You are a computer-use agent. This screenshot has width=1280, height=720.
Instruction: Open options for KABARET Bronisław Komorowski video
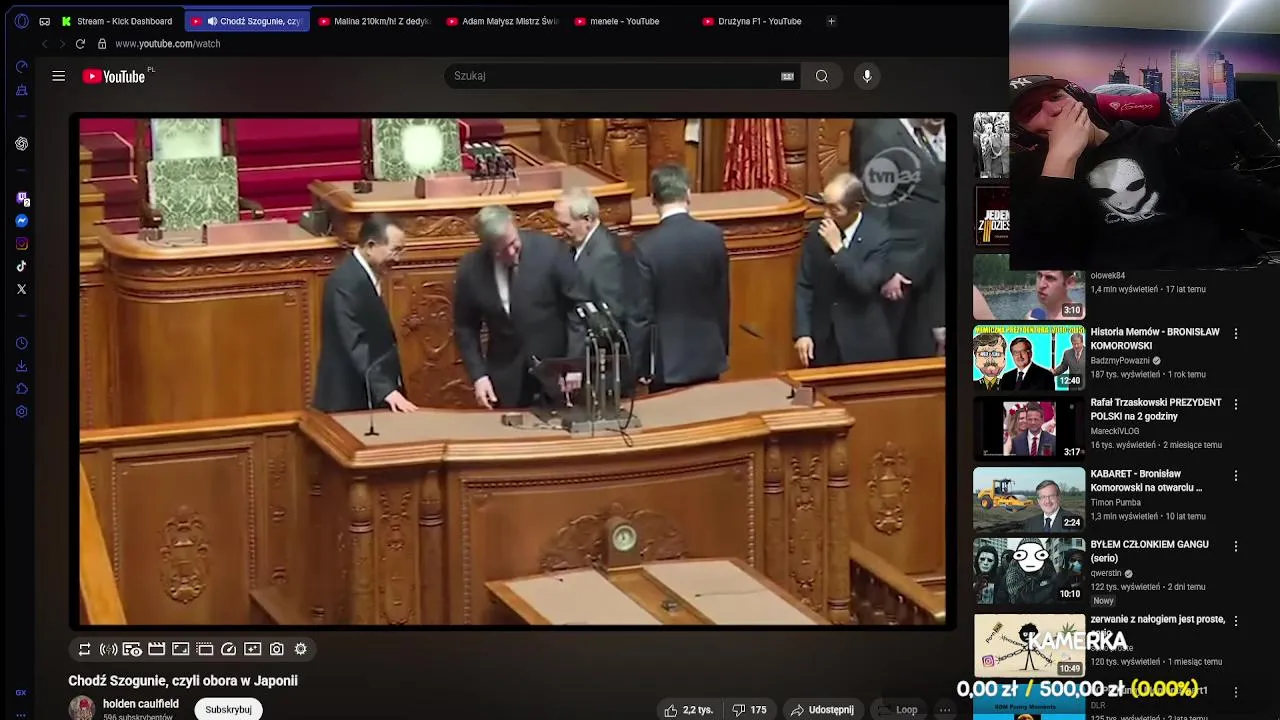(x=1236, y=476)
